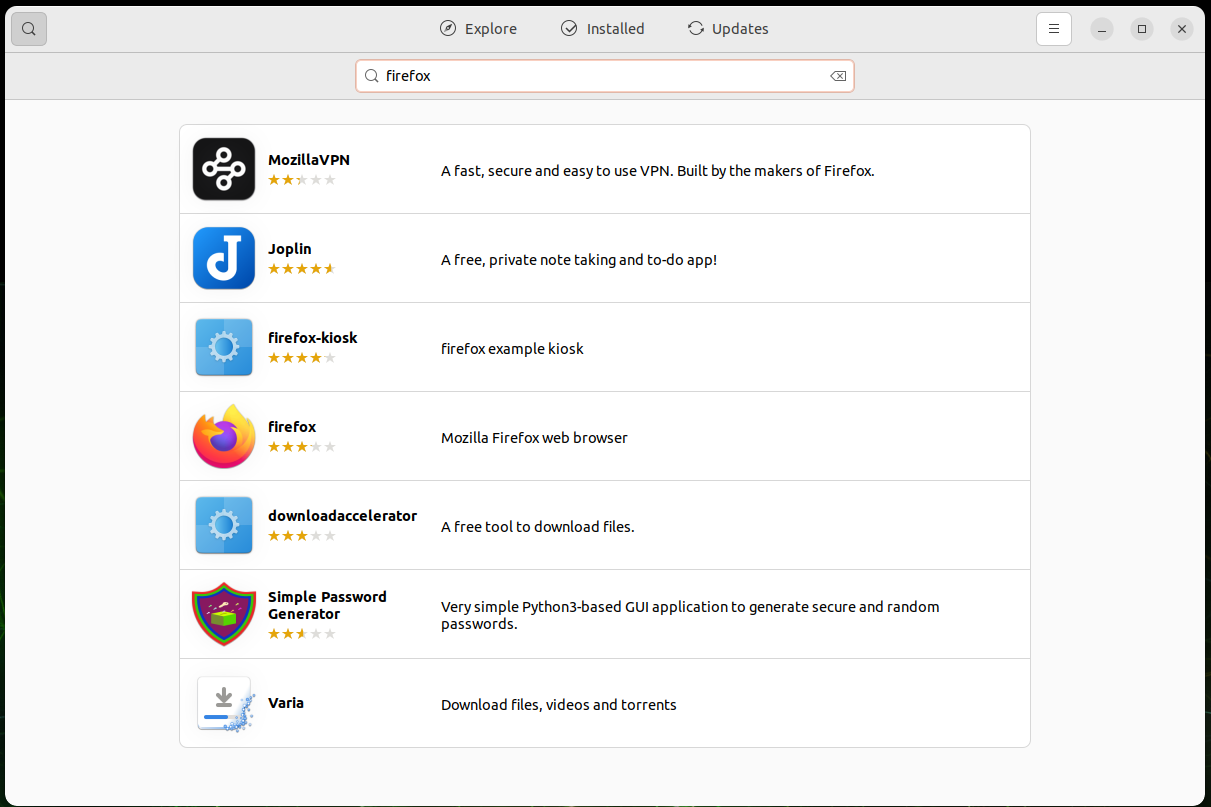Image resolution: width=1211 pixels, height=807 pixels.
Task: Switch to the Updates tab
Action: coord(728,29)
